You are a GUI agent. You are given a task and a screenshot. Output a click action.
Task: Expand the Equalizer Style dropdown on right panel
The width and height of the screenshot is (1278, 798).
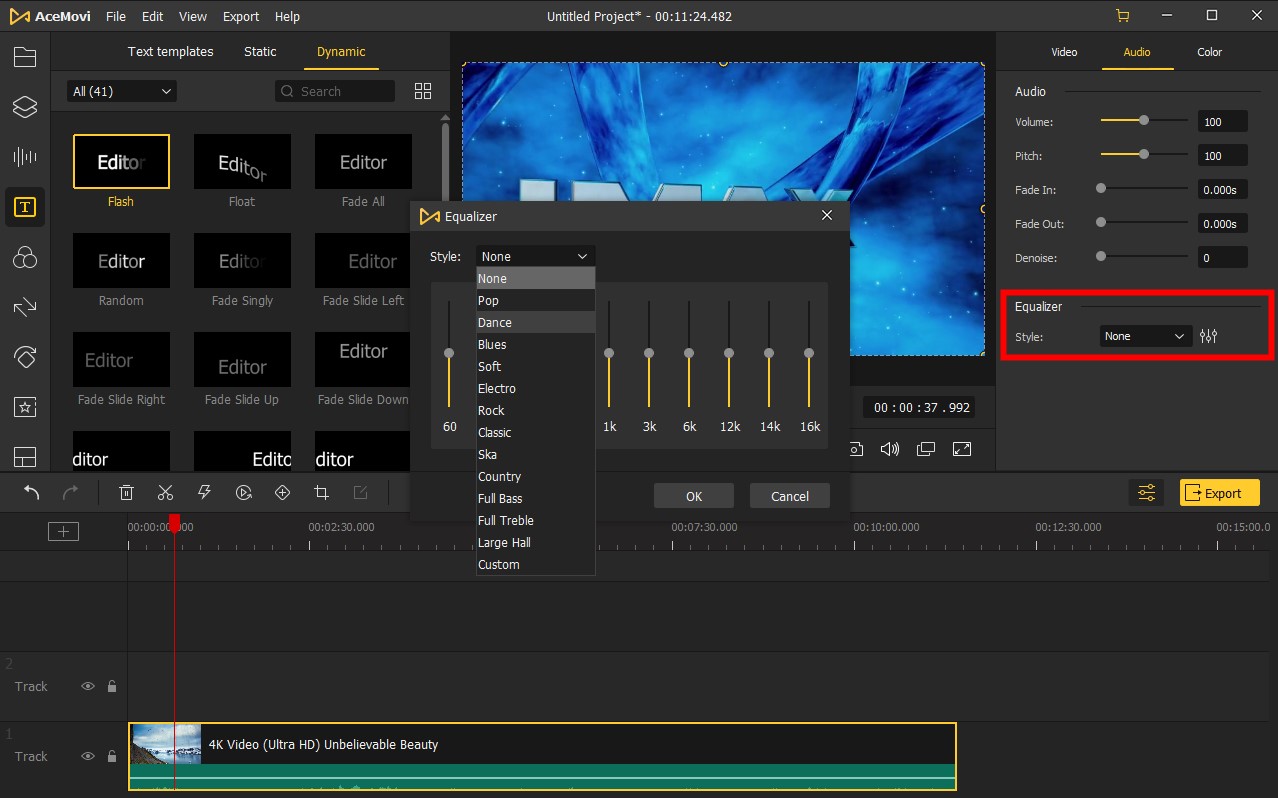tap(1144, 336)
